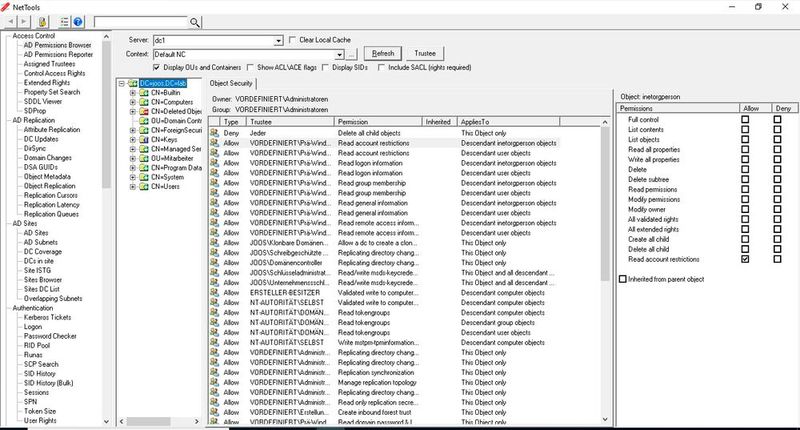Image resolution: width=800 pixels, height=430 pixels.
Task: Expand the CN=Managed Service Accounts node
Action: click(x=133, y=149)
